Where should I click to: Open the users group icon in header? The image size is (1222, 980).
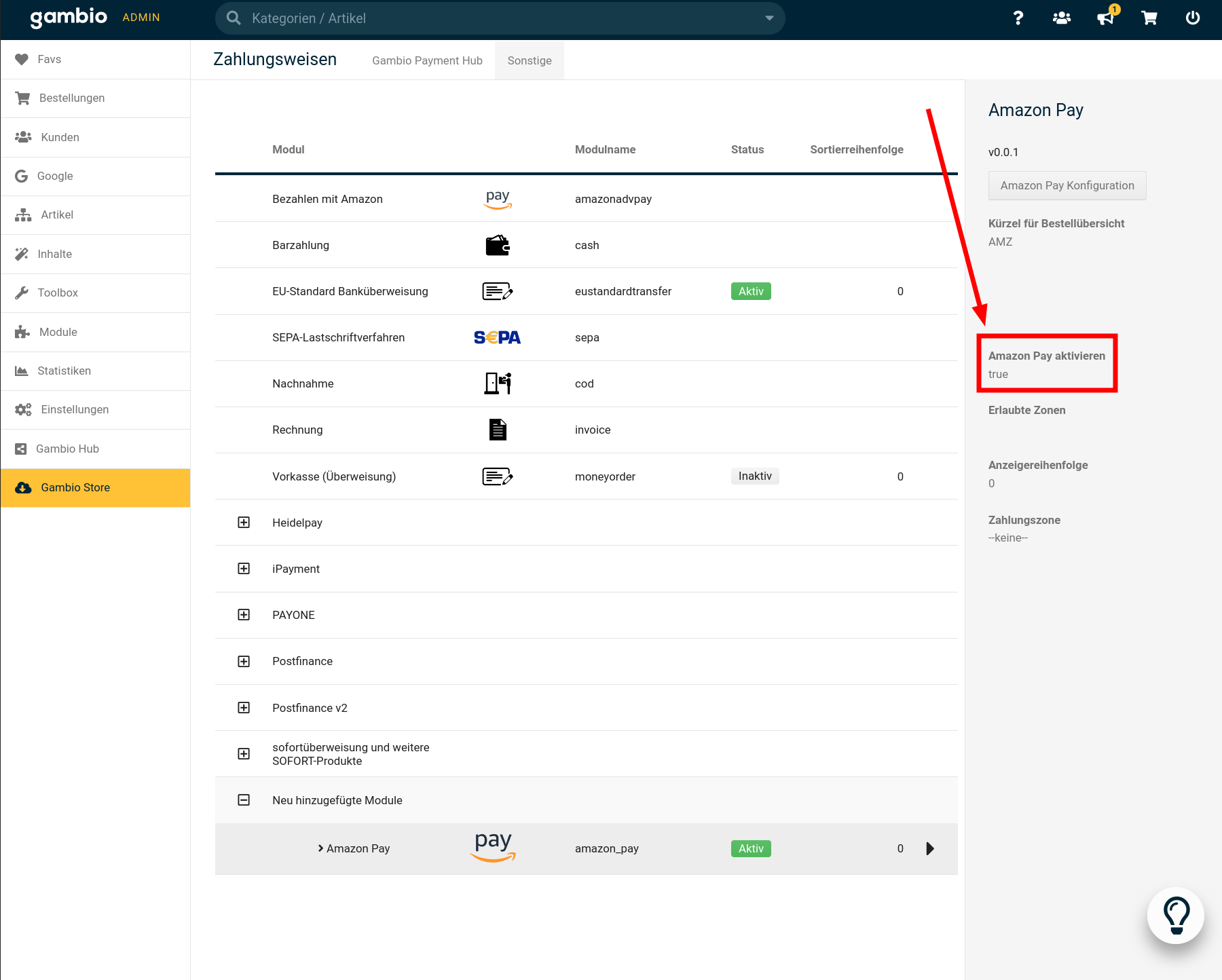[x=1062, y=18]
